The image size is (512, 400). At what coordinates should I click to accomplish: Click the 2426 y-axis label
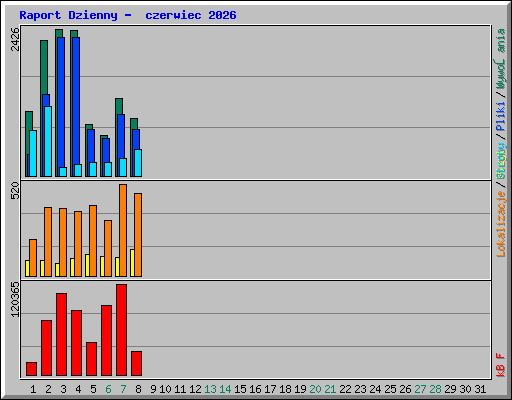click(x=15, y=39)
